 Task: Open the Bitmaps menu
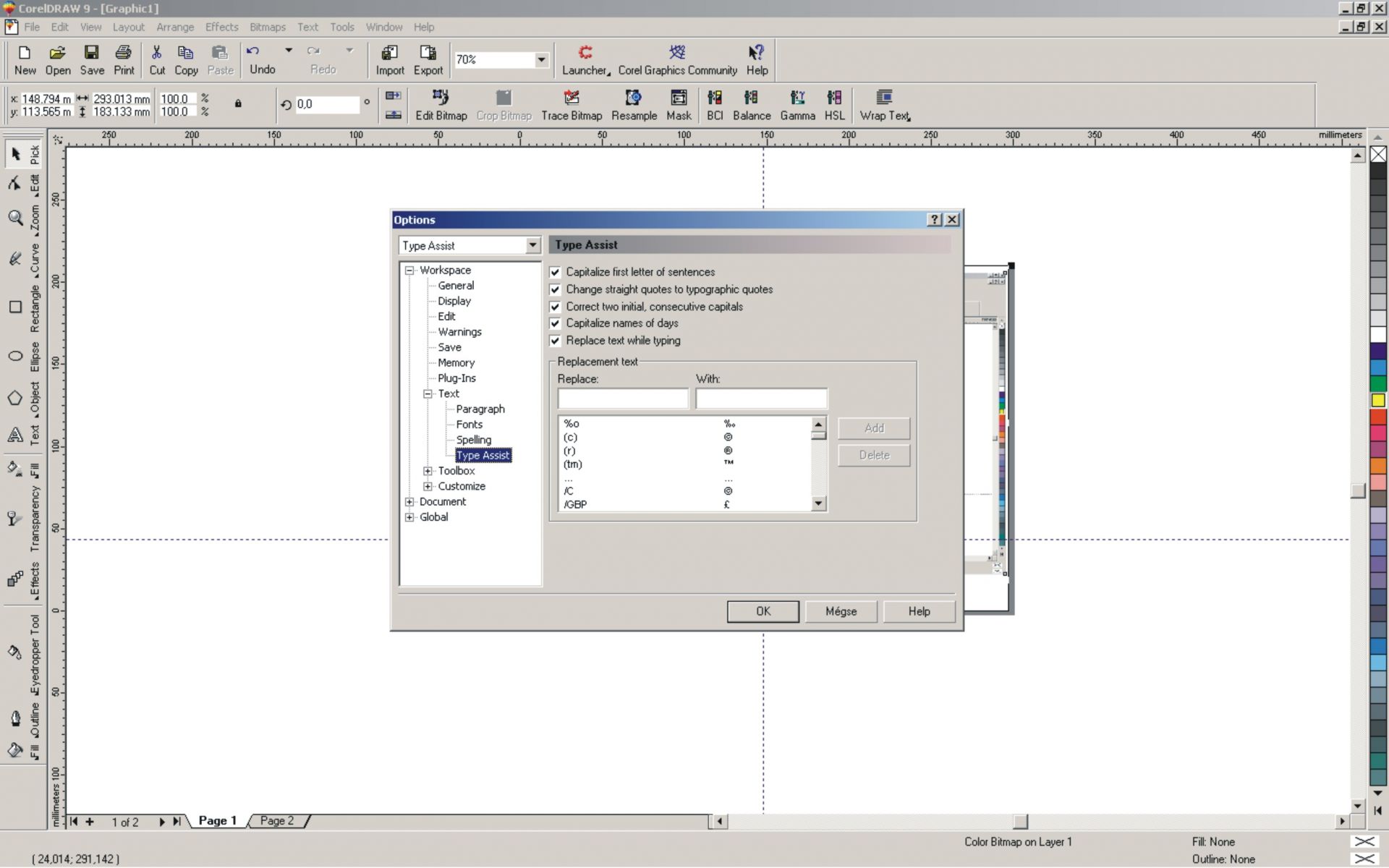tap(267, 27)
